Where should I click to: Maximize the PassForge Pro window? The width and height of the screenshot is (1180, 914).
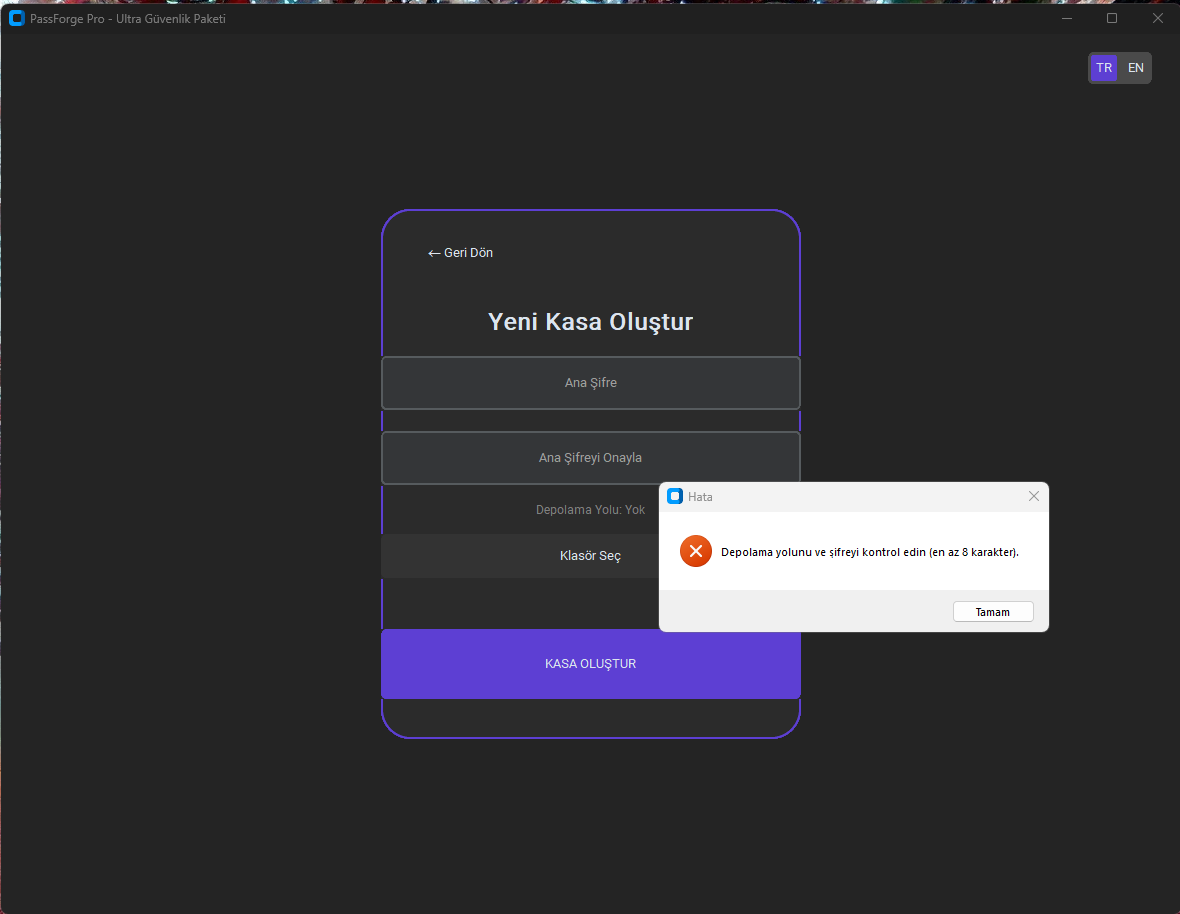coord(1112,18)
